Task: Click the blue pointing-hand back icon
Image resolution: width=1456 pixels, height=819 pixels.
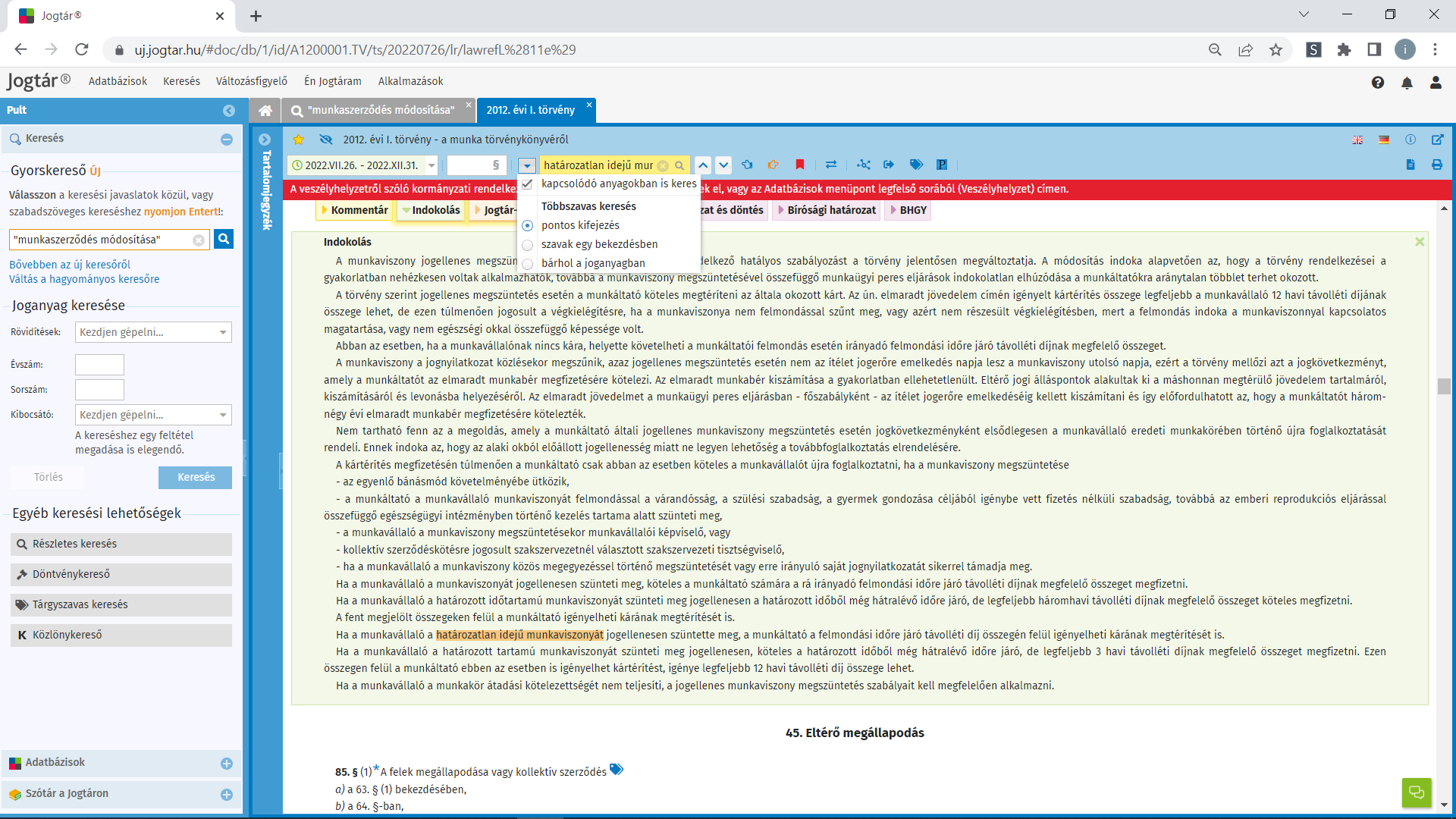Action: pyautogui.click(x=748, y=165)
